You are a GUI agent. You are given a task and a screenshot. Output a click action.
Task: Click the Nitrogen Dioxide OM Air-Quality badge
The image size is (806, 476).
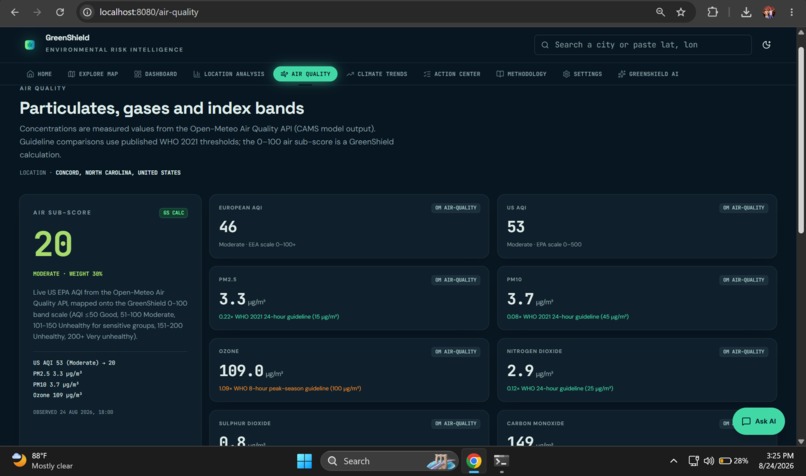click(744, 352)
